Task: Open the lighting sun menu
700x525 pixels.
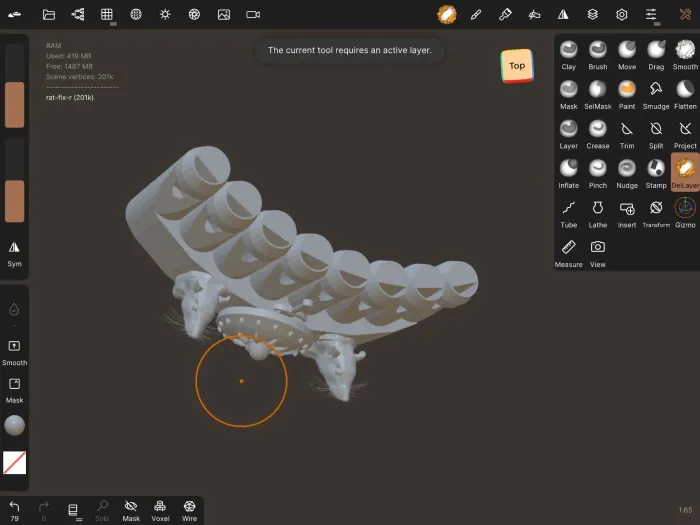Action: 165,15
